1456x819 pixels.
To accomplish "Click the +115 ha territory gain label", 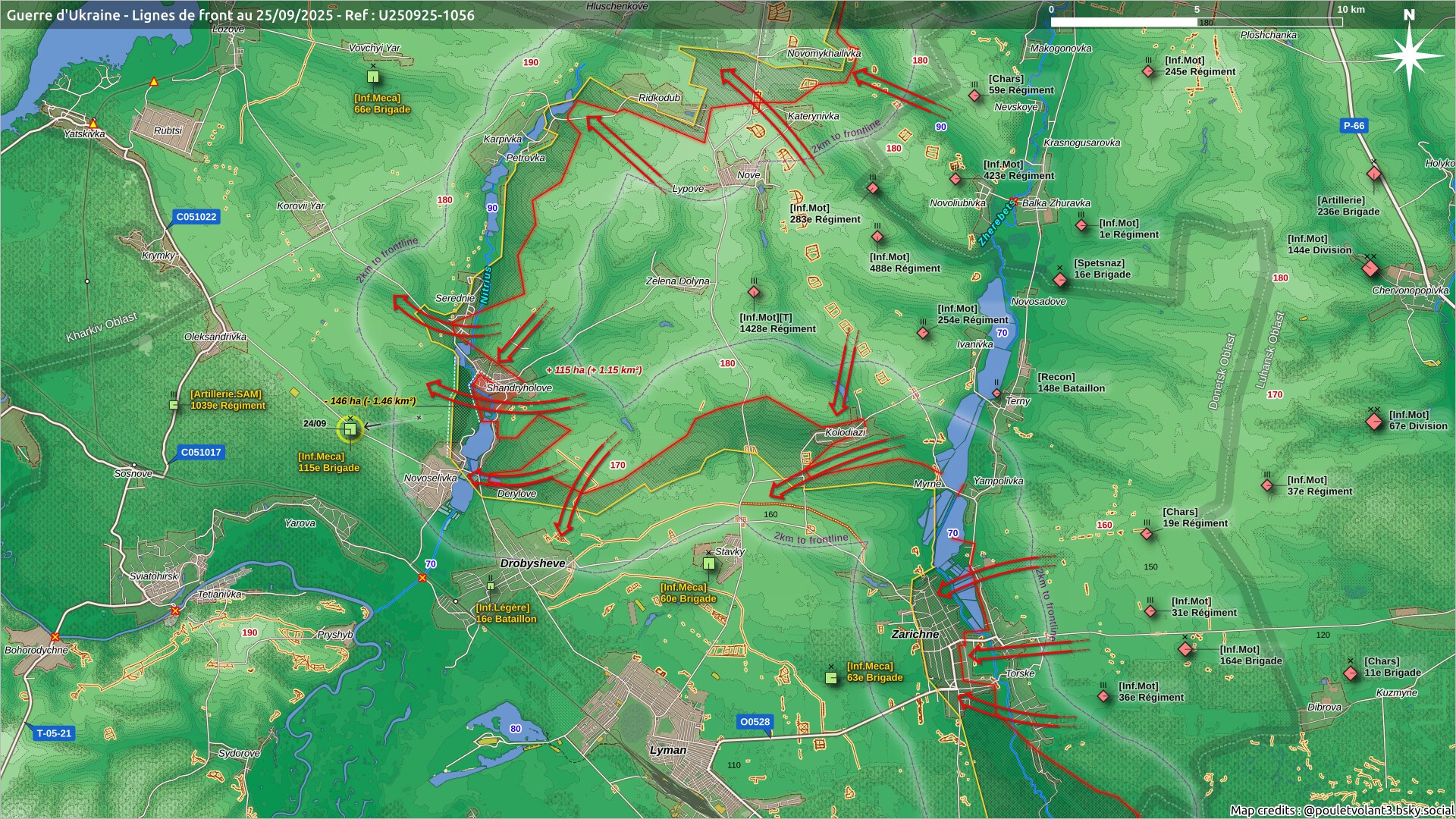I will click(594, 370).
